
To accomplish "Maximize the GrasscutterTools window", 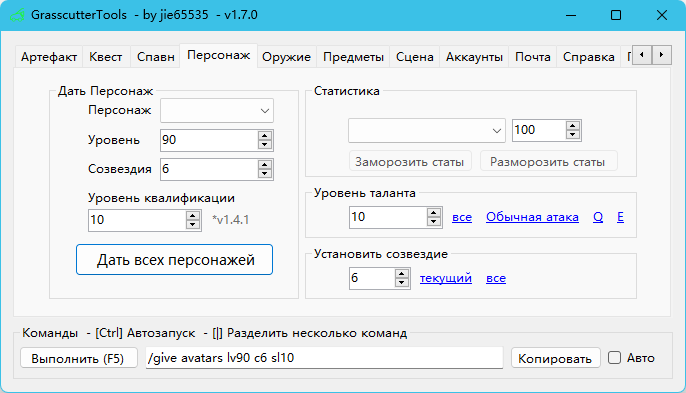I will [x=616, y=15].
